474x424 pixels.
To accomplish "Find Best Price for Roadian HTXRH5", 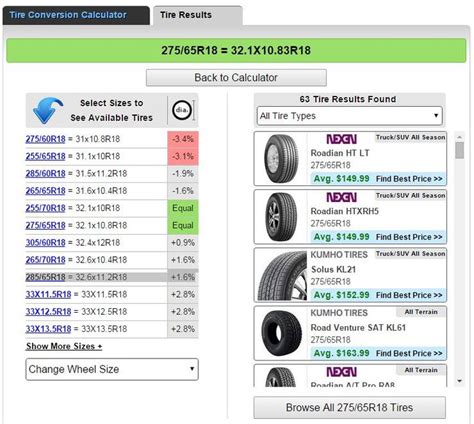I will pyautogui.click(x=409, y=237).
